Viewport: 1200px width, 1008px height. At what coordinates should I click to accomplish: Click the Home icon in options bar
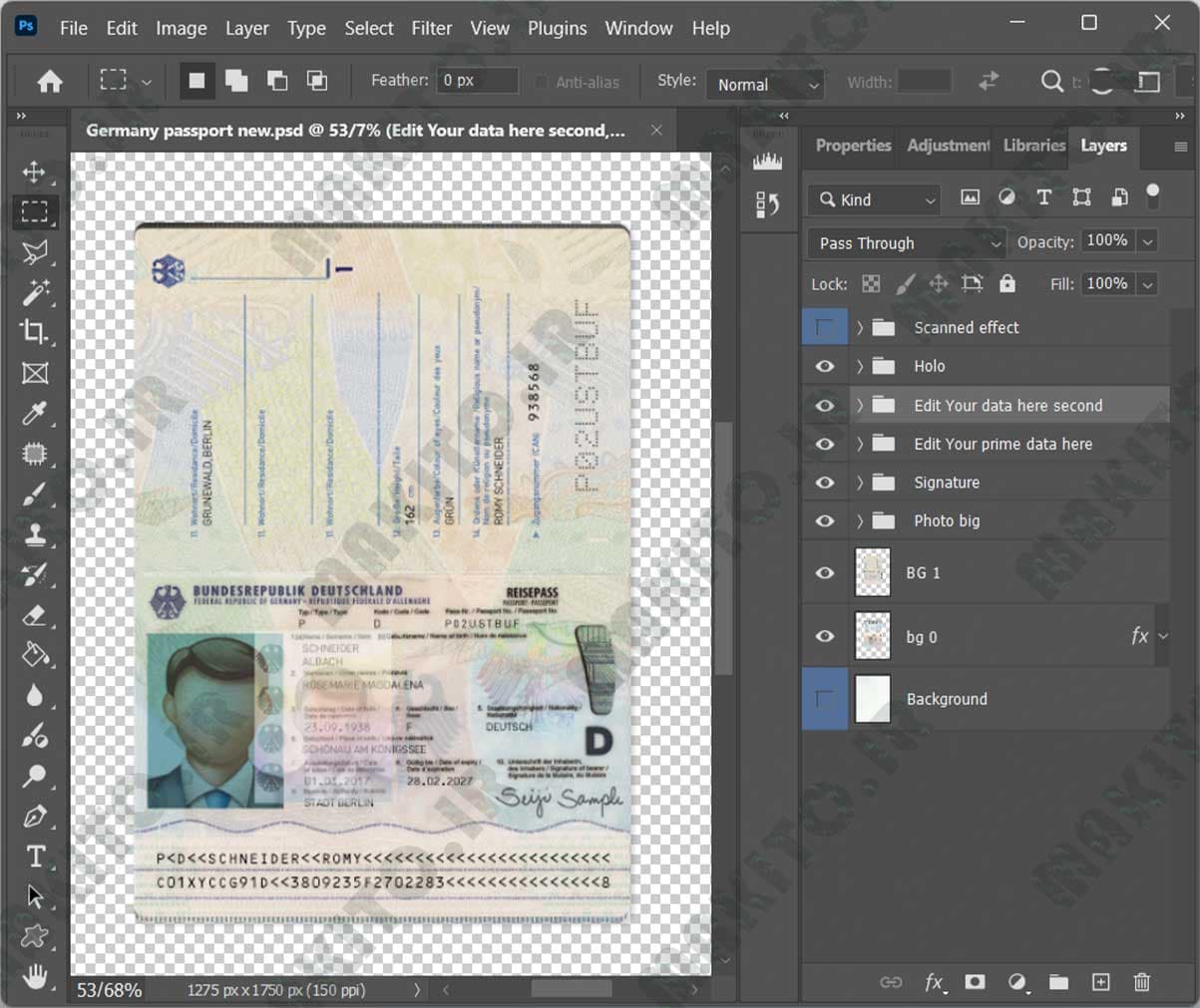tap(50, 82)
